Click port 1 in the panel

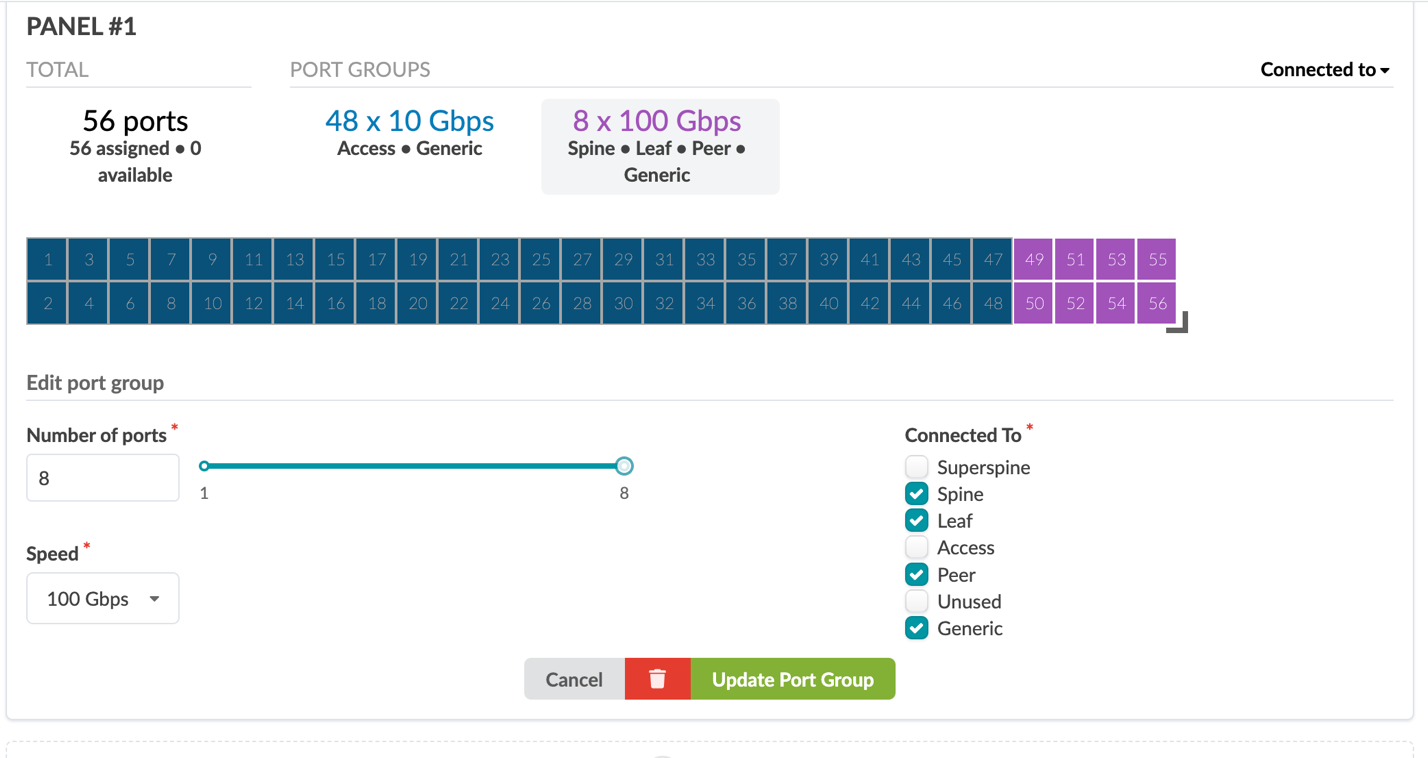tap(48, 260)
